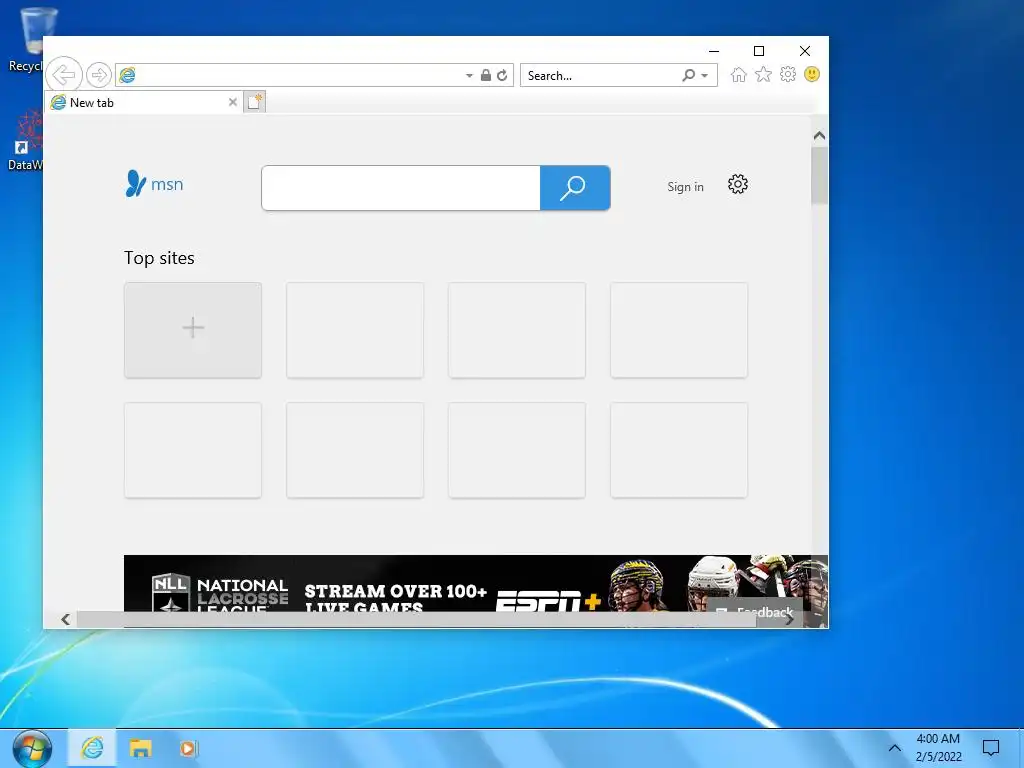Viewport: 1024px width, 768px height.
Task: Open Favorites with the star icon
Action: point(763,74)
